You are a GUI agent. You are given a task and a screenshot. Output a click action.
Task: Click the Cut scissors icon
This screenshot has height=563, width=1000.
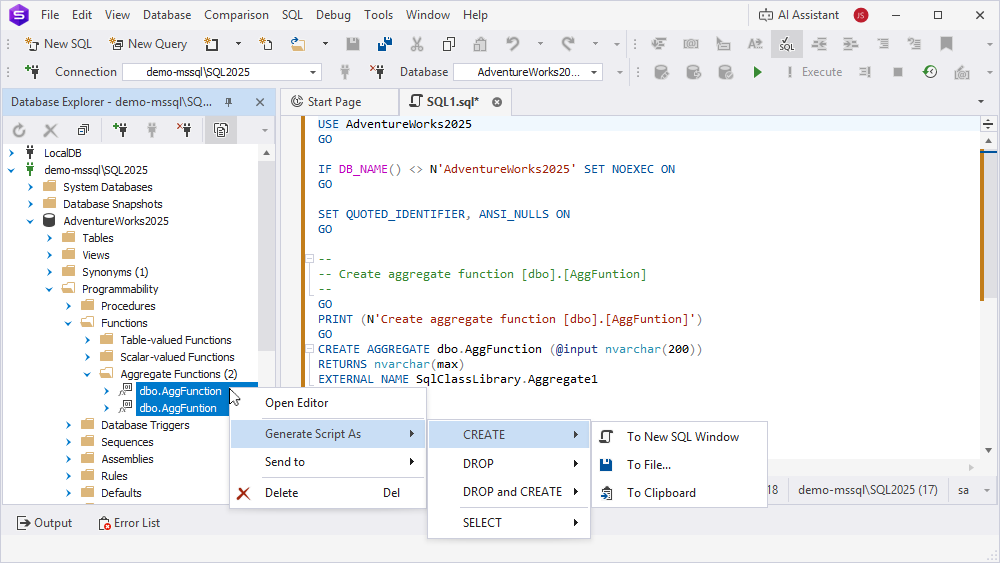[x=416, y=44]
